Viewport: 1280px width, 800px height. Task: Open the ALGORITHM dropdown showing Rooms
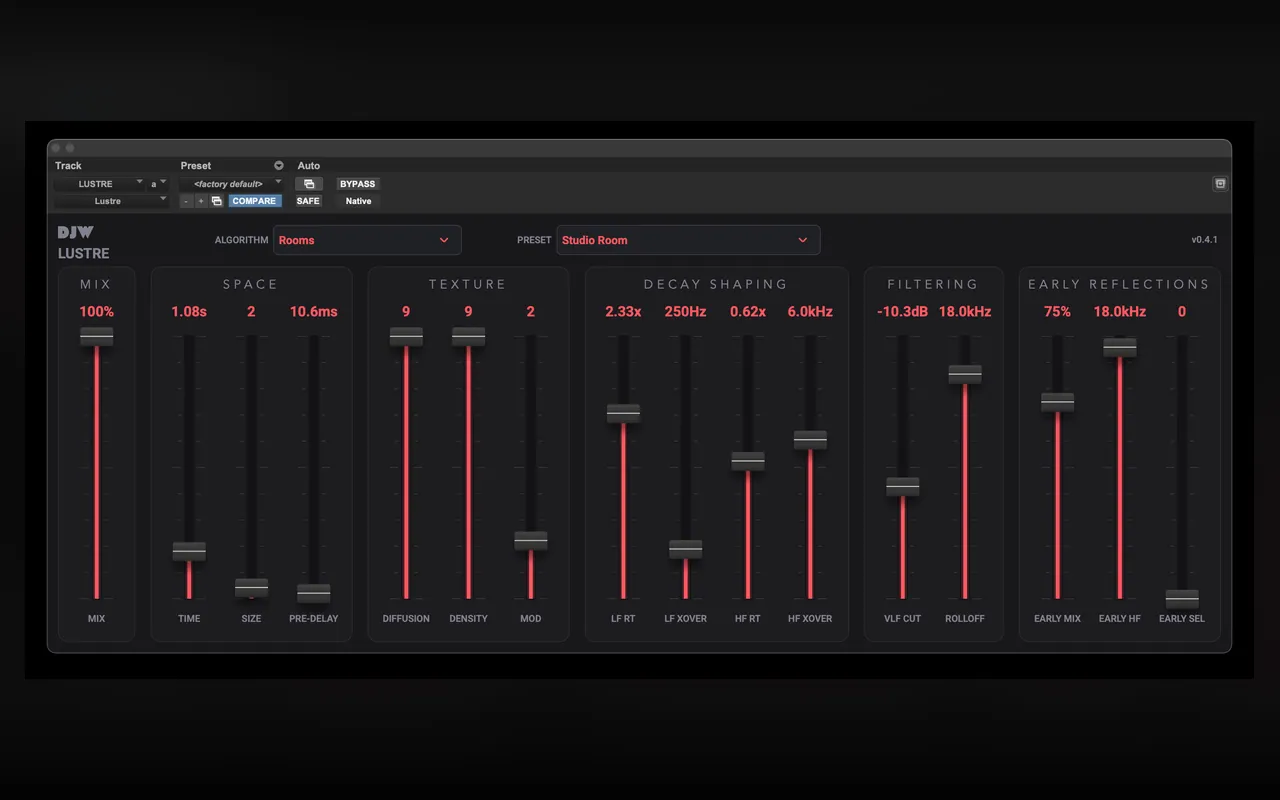pyautogui.click(x=367, y=240)
